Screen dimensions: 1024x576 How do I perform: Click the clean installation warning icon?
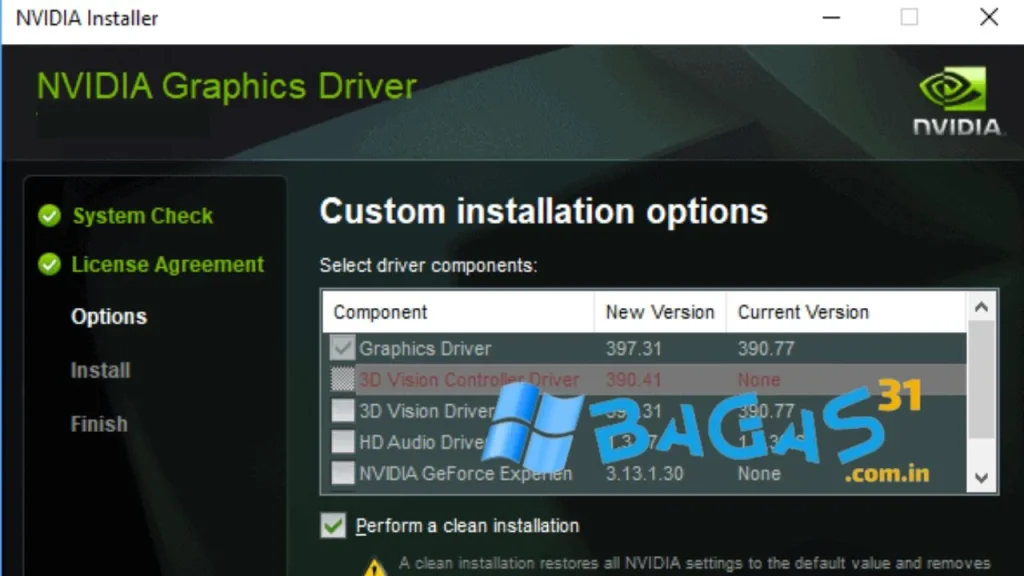point(374,568)
